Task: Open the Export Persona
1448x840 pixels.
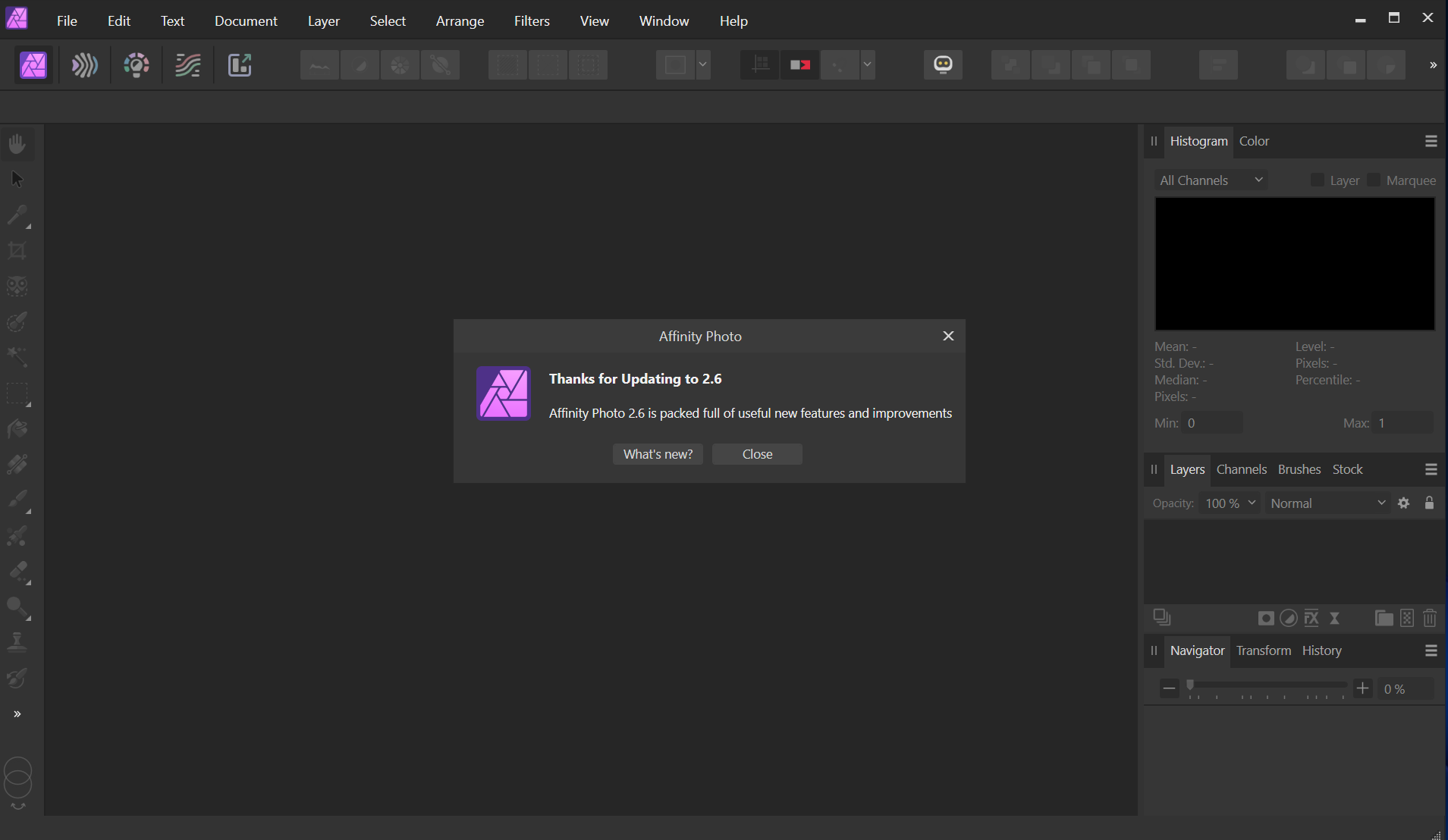Action: [x=240, y=65]
